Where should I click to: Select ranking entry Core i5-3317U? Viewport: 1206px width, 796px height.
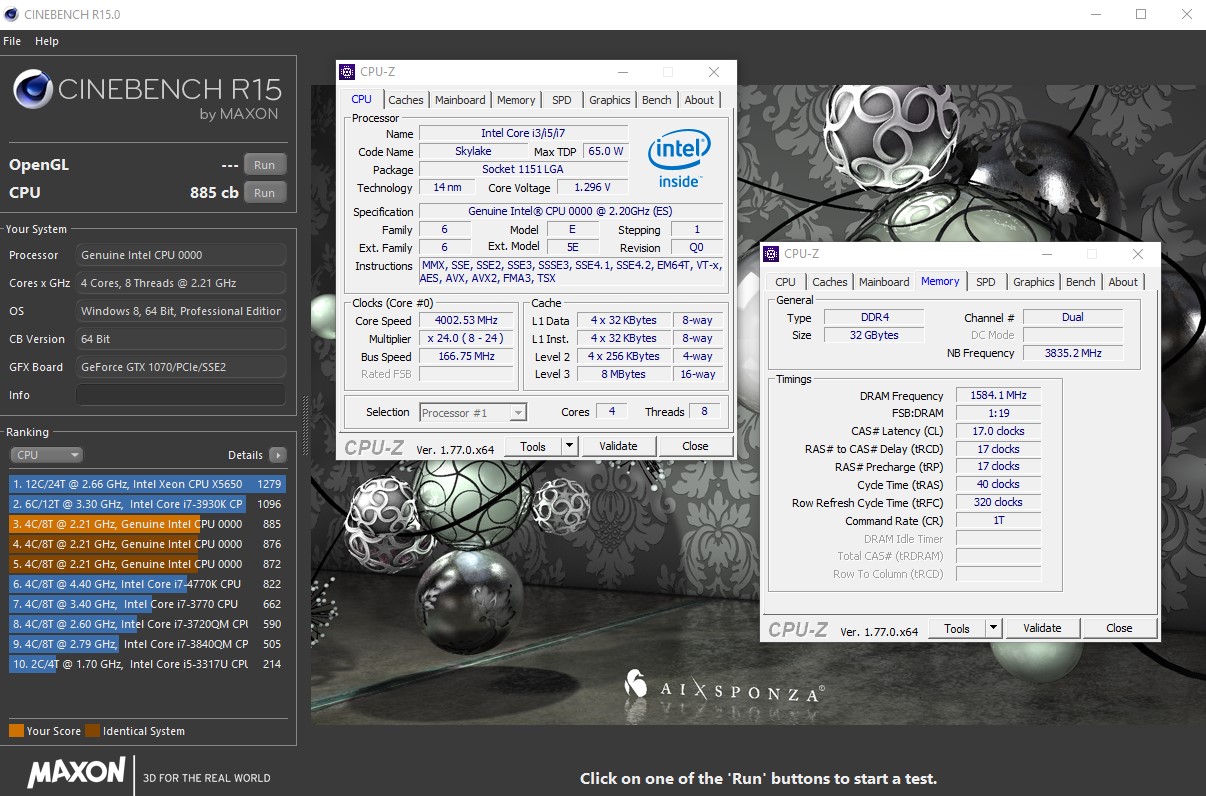[x=148, y=664]
